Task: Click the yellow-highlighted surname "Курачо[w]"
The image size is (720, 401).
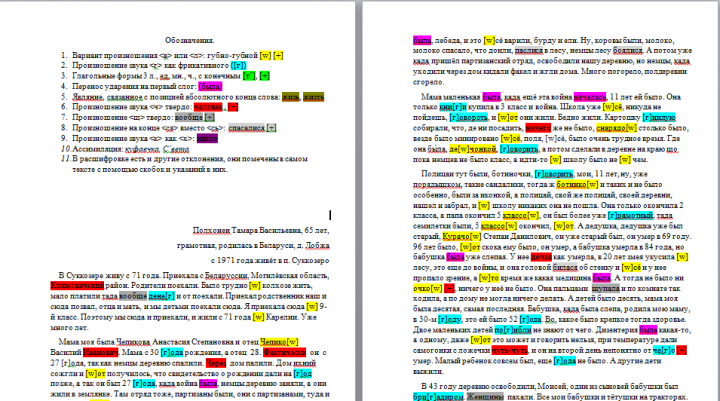Action: tap(462, 236)
